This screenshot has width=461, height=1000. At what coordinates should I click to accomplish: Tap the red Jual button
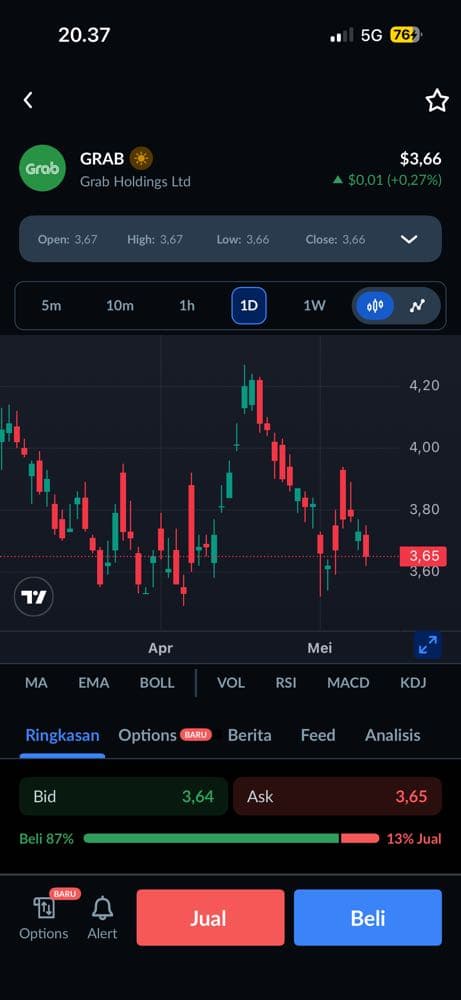coord(210,918)
